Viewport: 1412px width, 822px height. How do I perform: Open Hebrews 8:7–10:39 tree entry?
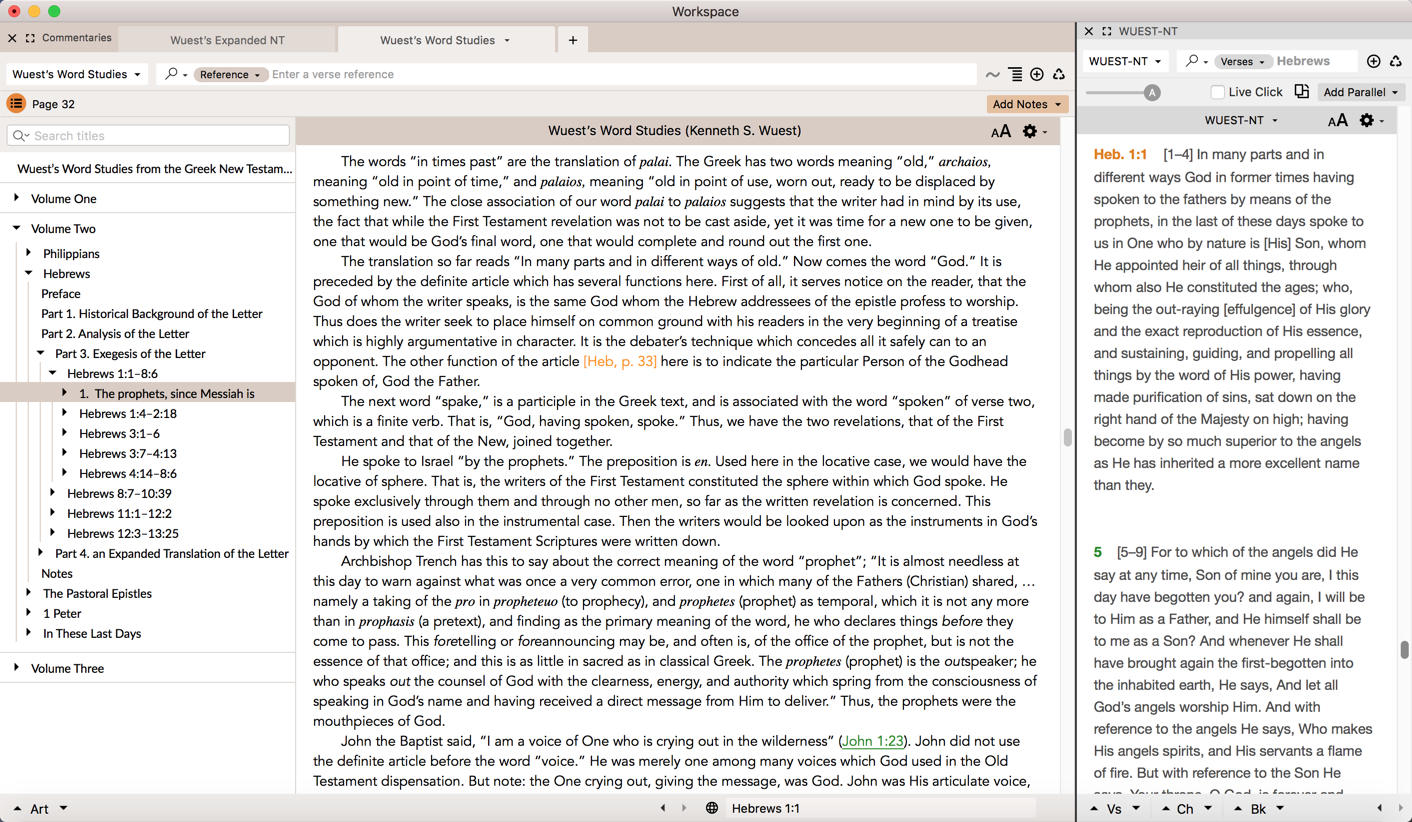(x=119, y=494)
